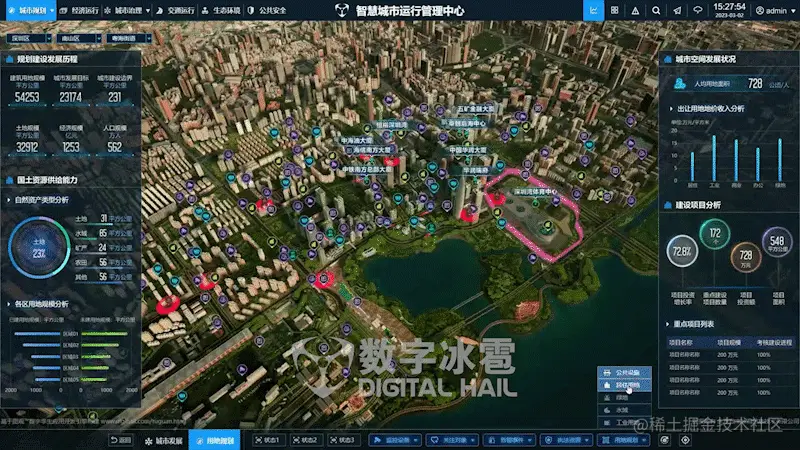Click the Digital Hail logo beside the title
The height and width of the screenshot is (450, 800).
pos(341,10)
